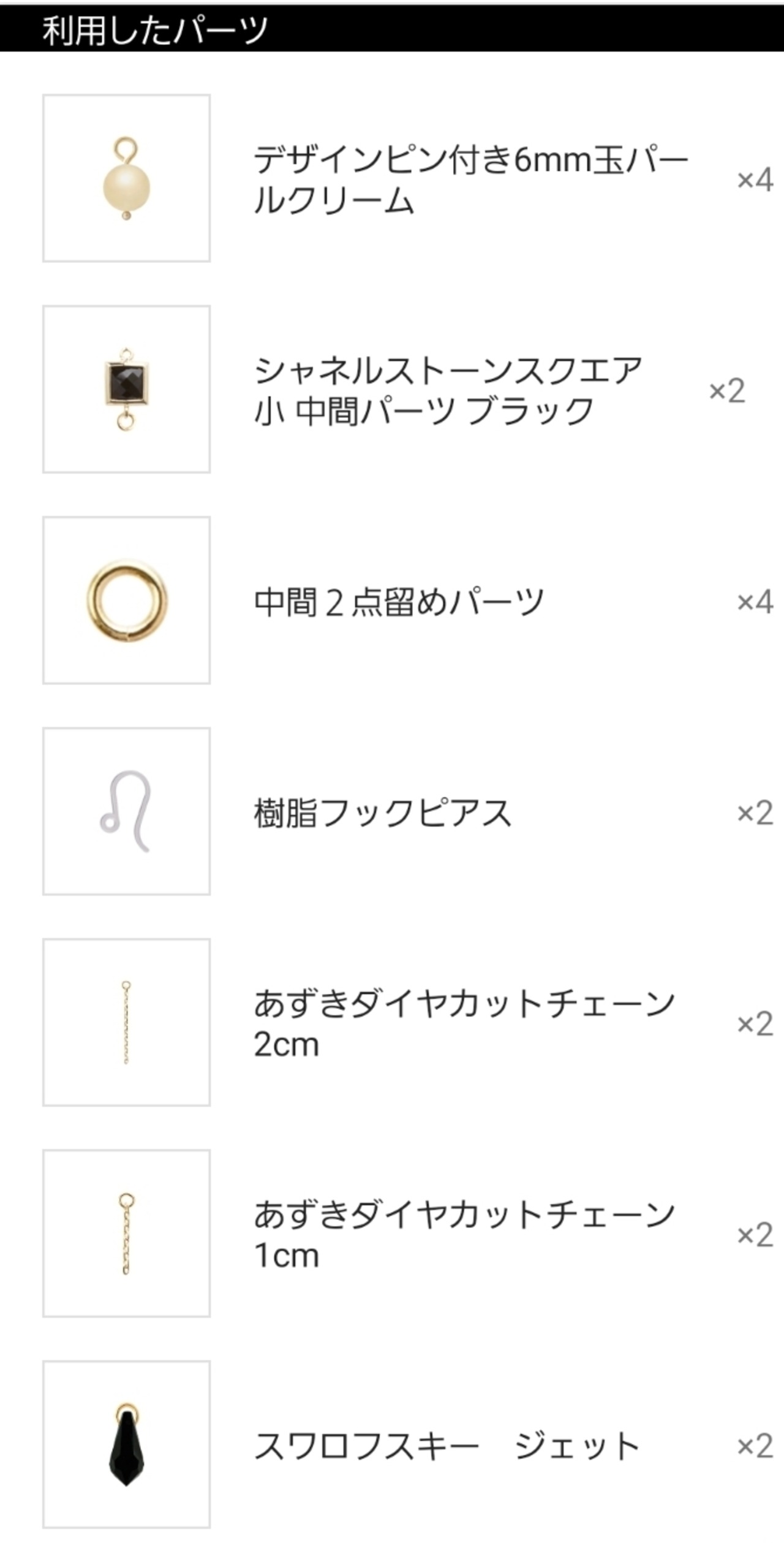Open the black square stone connector image
This screenshot has width=784, height=1543.
126,389
